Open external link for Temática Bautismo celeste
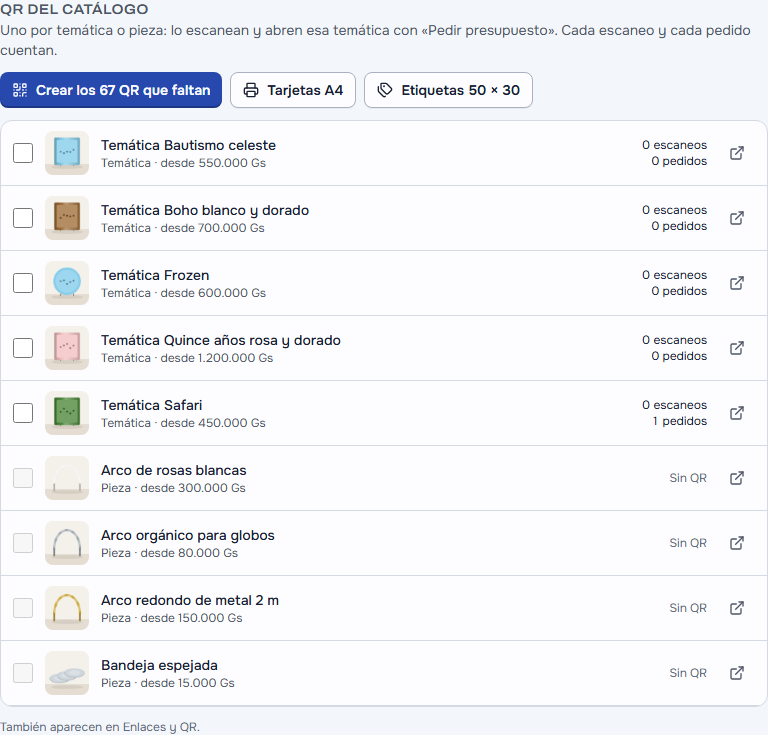Screen dimensions: 768x735 tap(737, 153)
